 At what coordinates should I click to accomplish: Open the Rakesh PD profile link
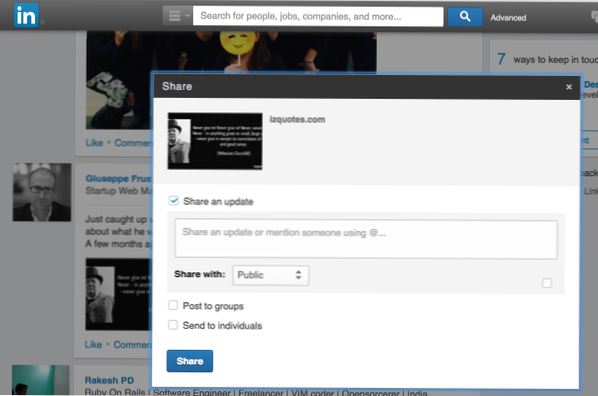[x=109, y=380]
